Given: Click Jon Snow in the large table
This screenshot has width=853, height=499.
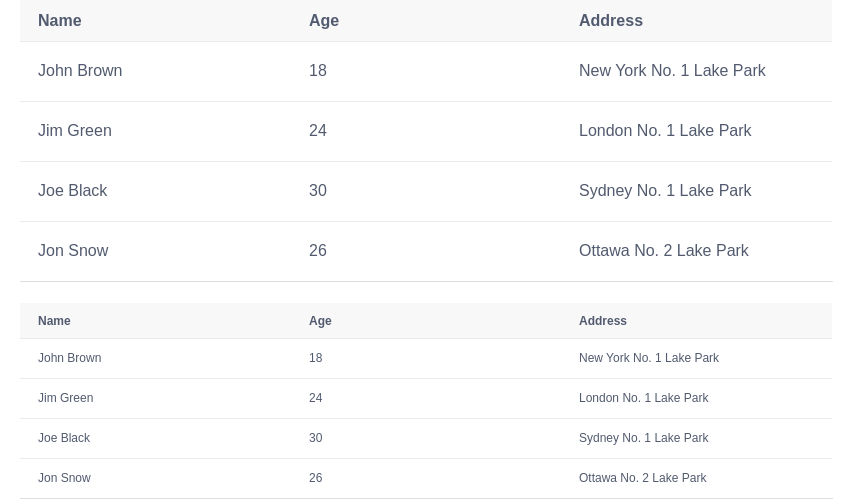Looking at the screenshot, I should [x=73, y=251].
